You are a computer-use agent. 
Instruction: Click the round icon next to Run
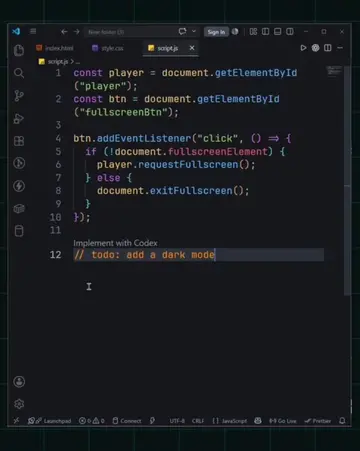coord(315,48)
